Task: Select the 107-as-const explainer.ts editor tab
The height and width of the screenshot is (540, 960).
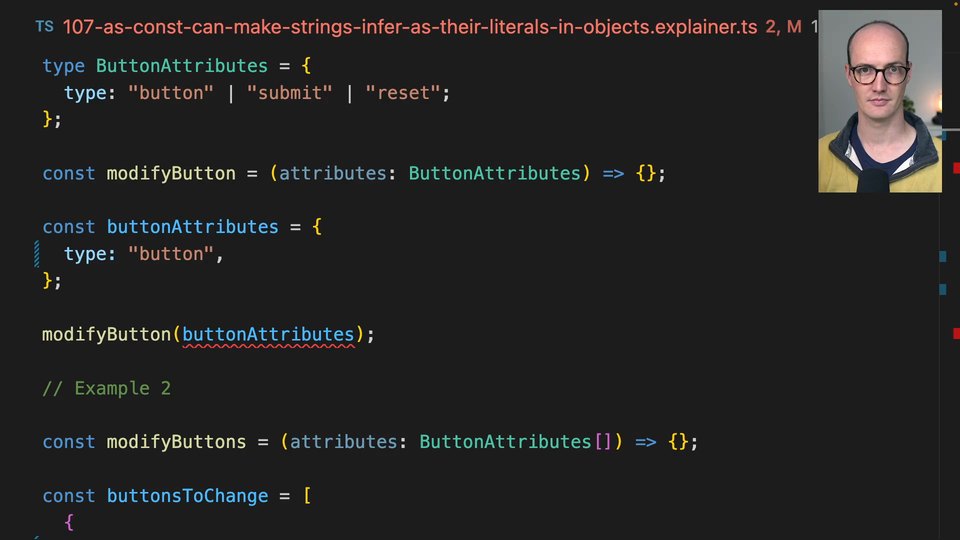Action: point(410,26)
